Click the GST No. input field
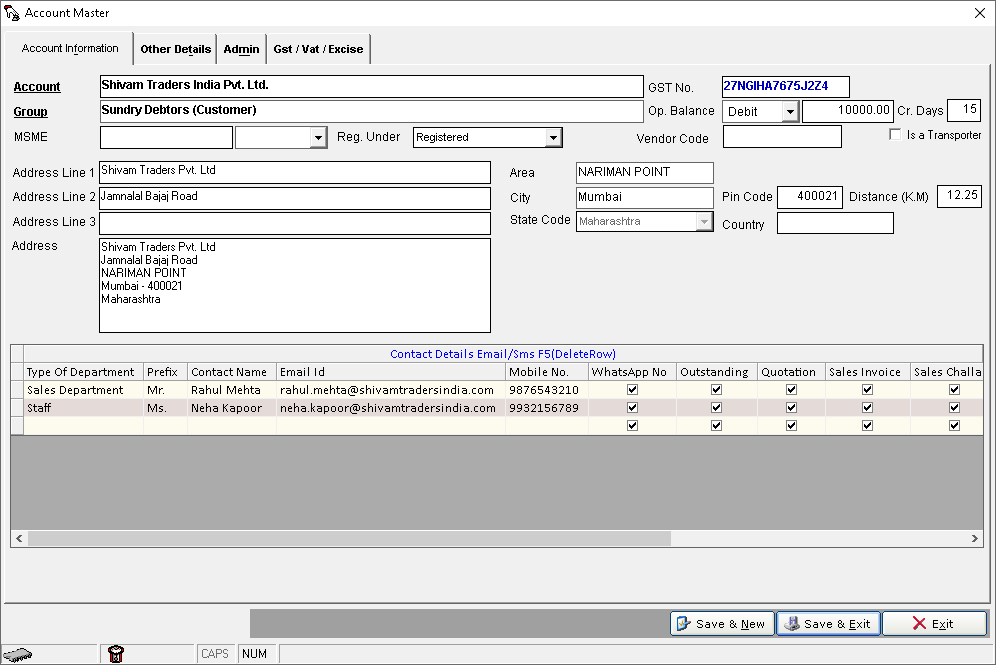 click(x=785, y=86)
